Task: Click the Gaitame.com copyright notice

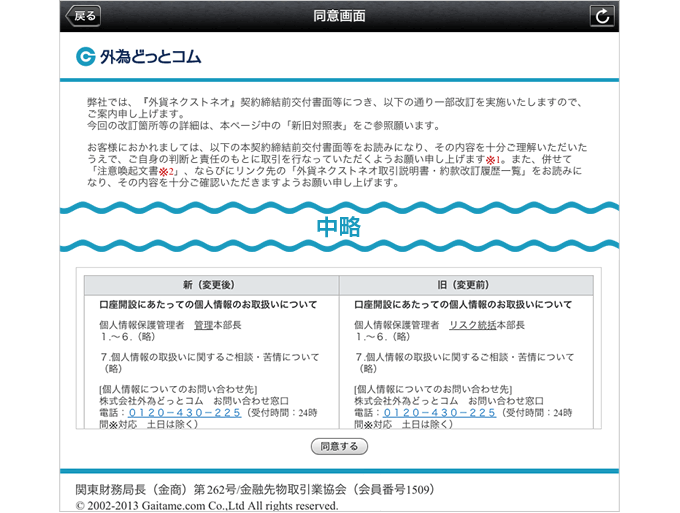Action: (x=207, y=506)
